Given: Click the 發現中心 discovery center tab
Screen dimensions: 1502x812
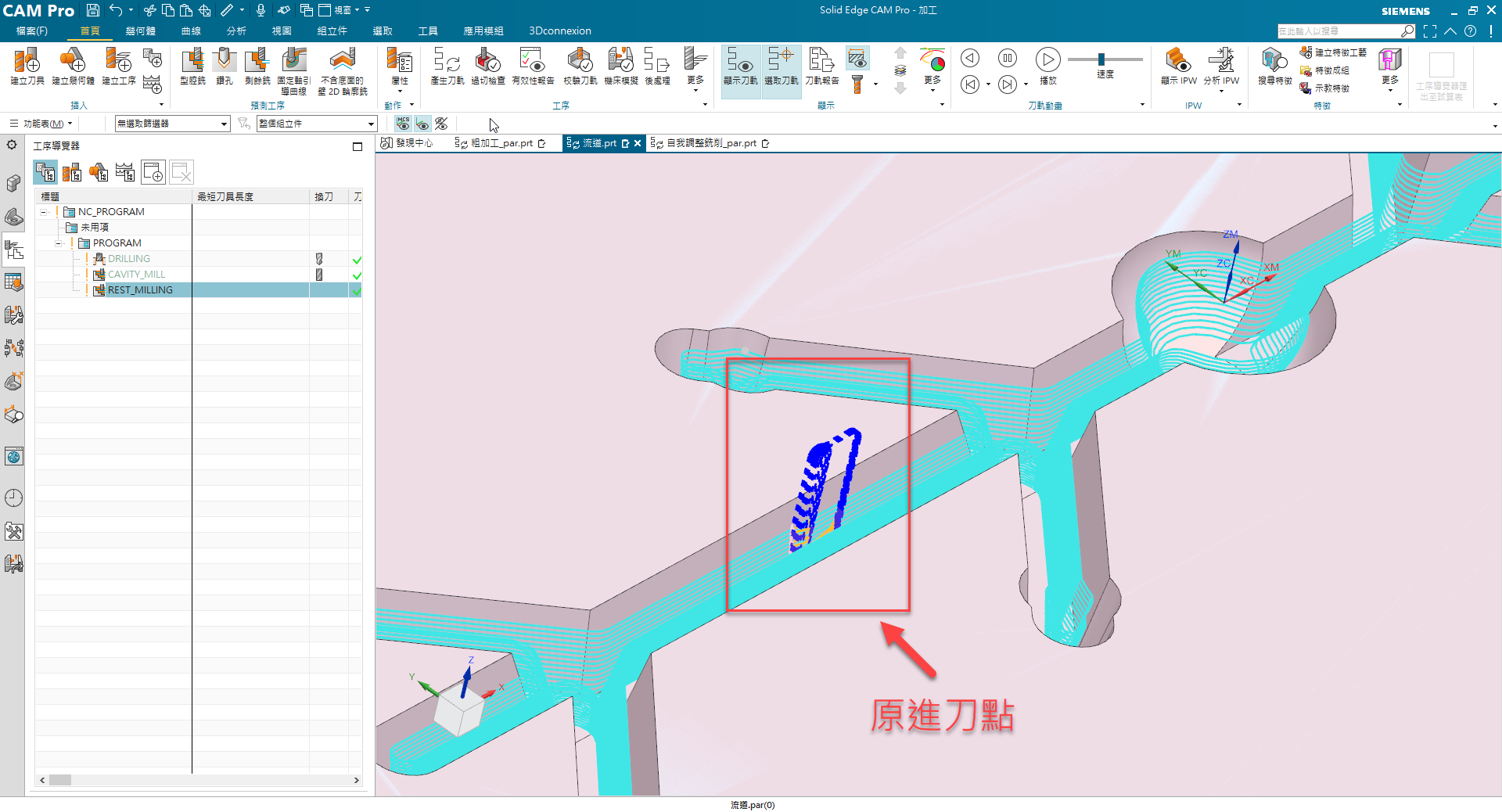Looking at the screenshot, I should 408,143.
